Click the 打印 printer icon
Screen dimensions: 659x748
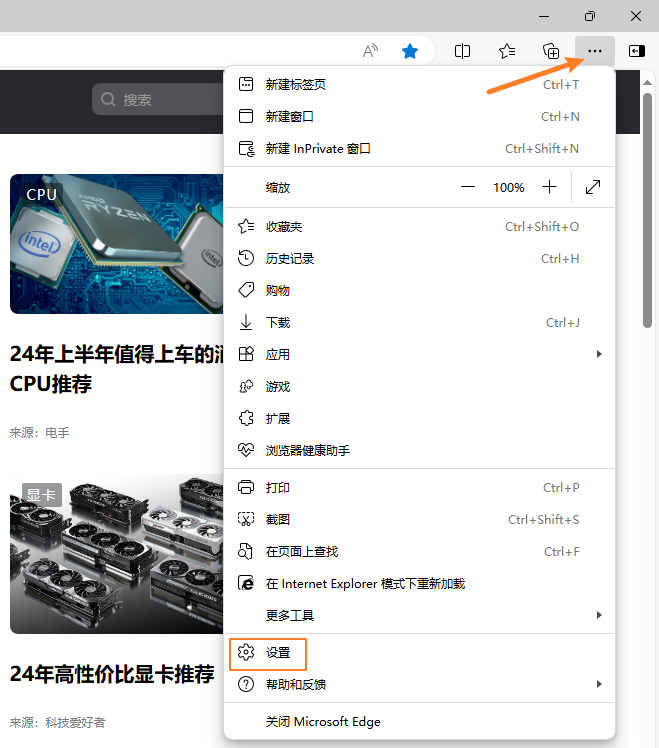click(246, 487)
